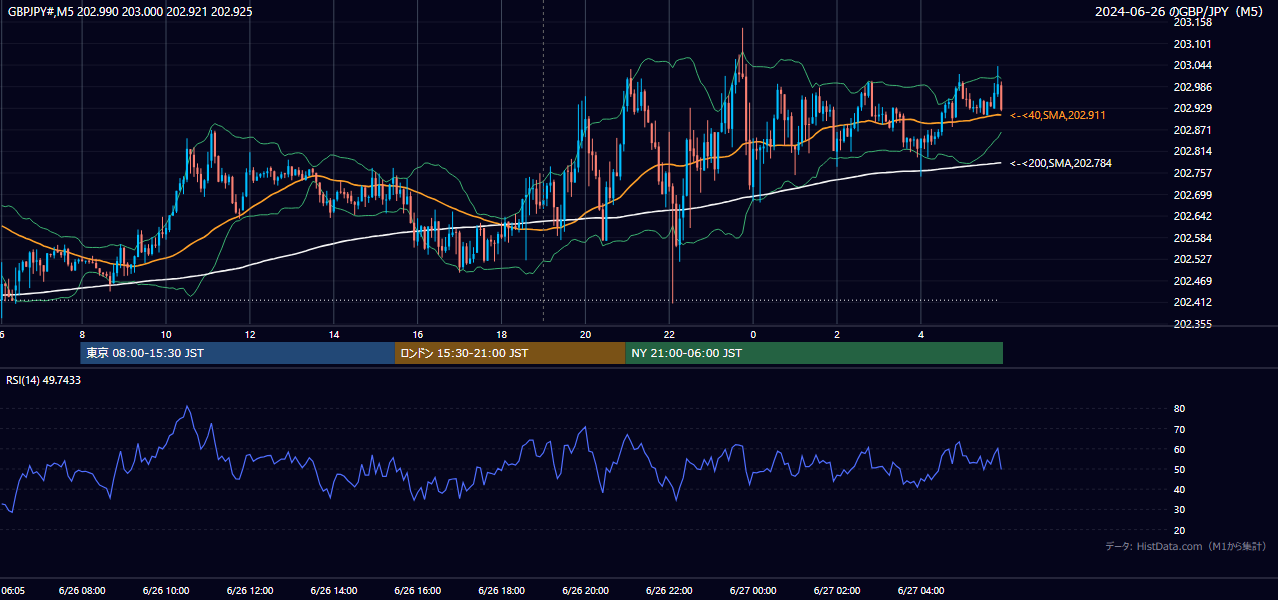Click the 202.584 price axis label
Image resolution: width=1278 pixels, height=600 pixels.
tap(1192, 238)
